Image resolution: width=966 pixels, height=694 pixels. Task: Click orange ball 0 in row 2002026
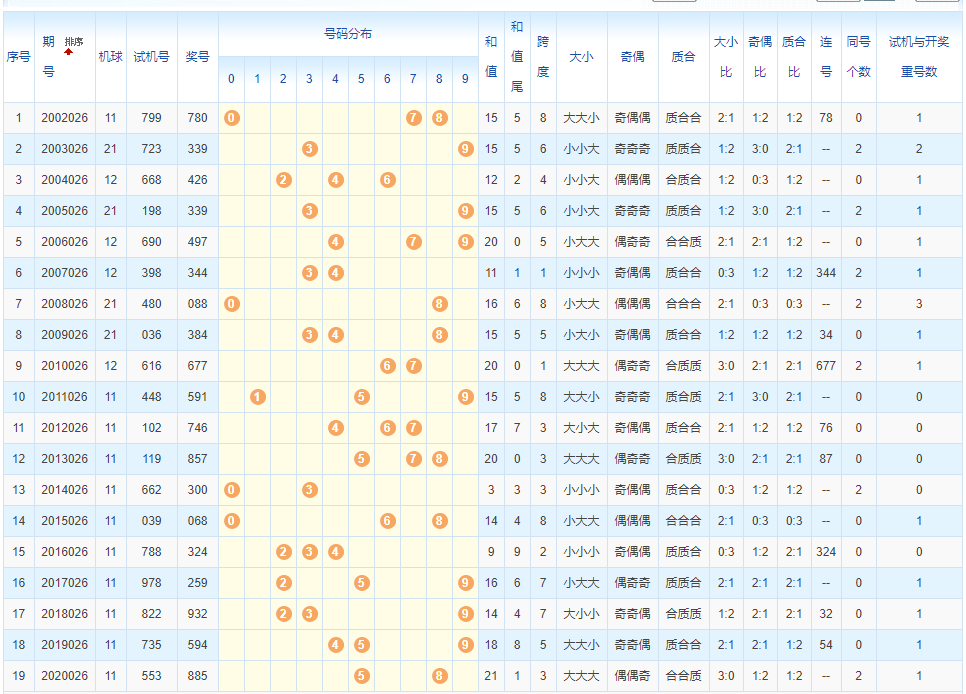(x=232, y=118)
